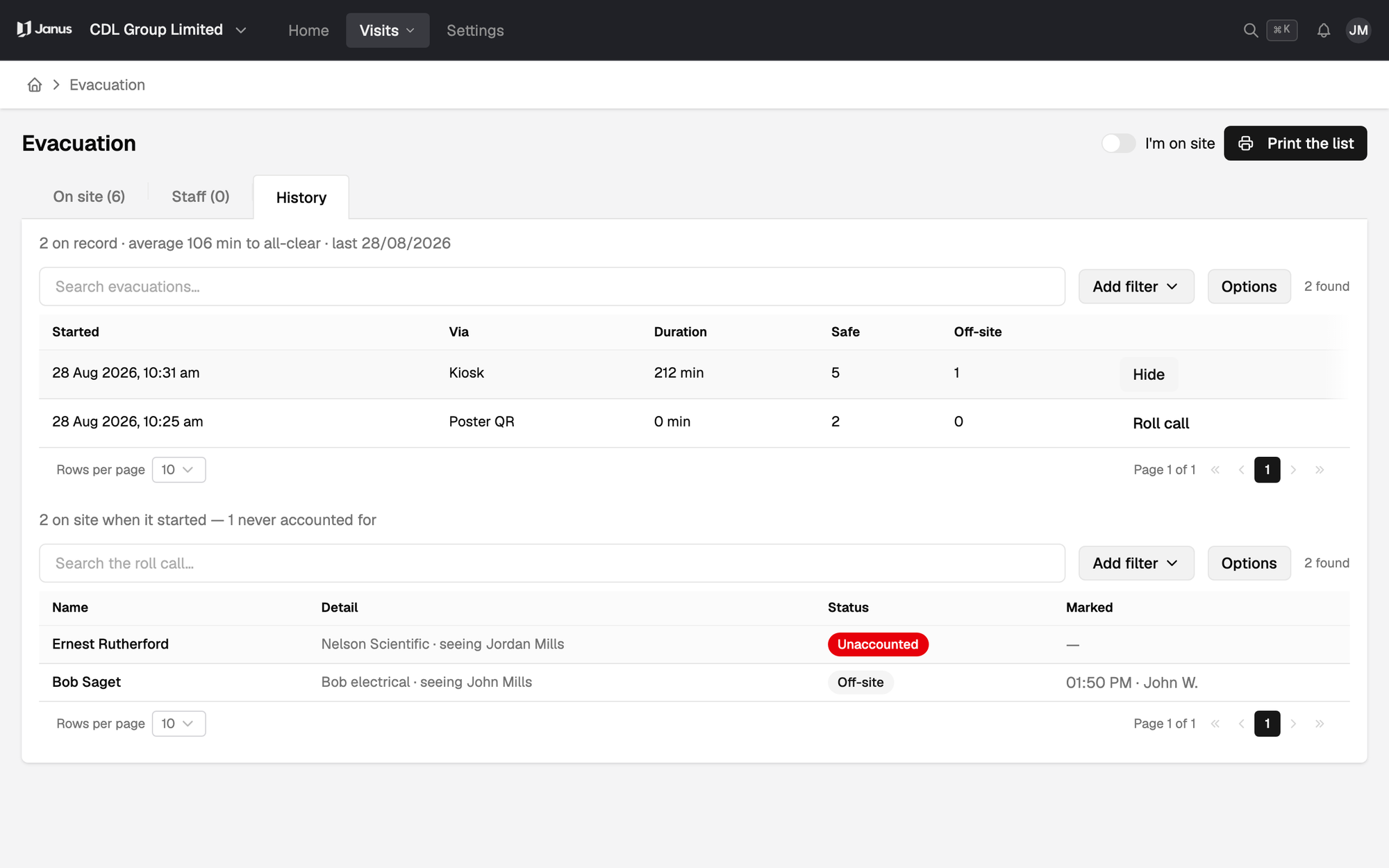Viewport: 1389px width, 868px height.
Task: Go to last page of evacuations table
Action: pos(1320,470)
